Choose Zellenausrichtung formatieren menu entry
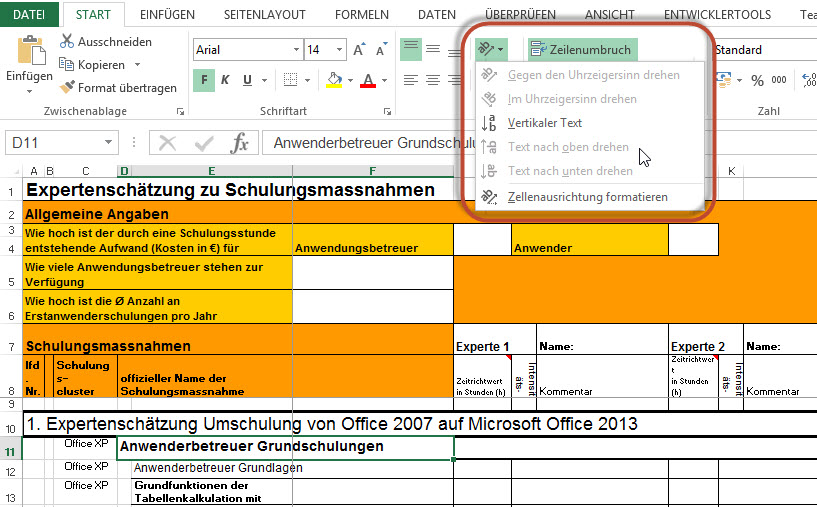The image size is (817, 507). point(587,197)
